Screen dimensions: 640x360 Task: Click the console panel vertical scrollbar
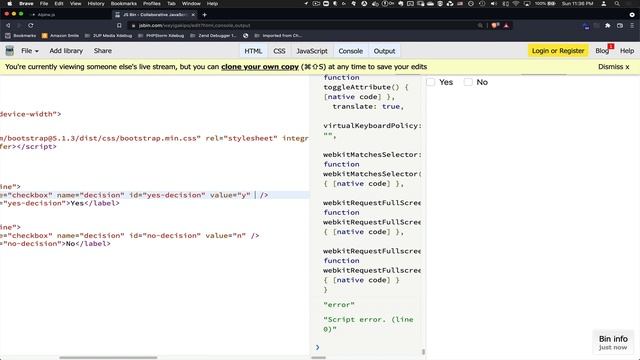point(423,351)
